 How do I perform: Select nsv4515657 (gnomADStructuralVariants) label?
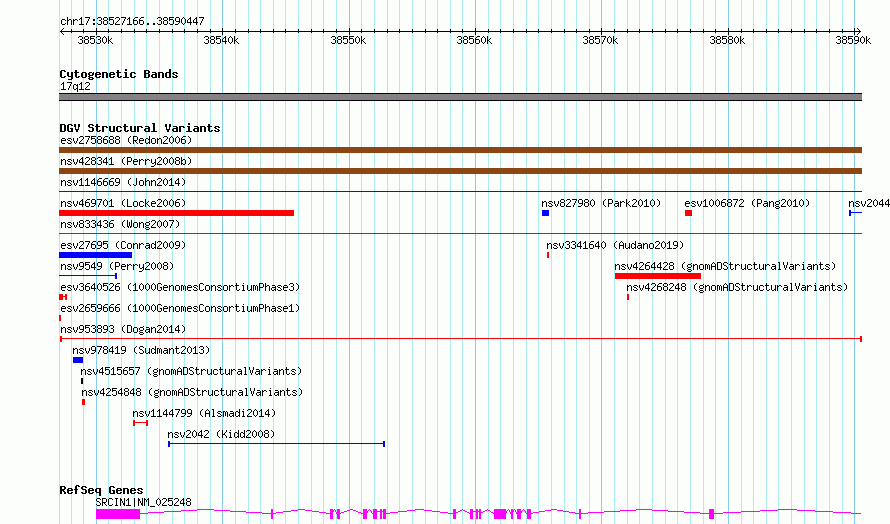[191, 371]
